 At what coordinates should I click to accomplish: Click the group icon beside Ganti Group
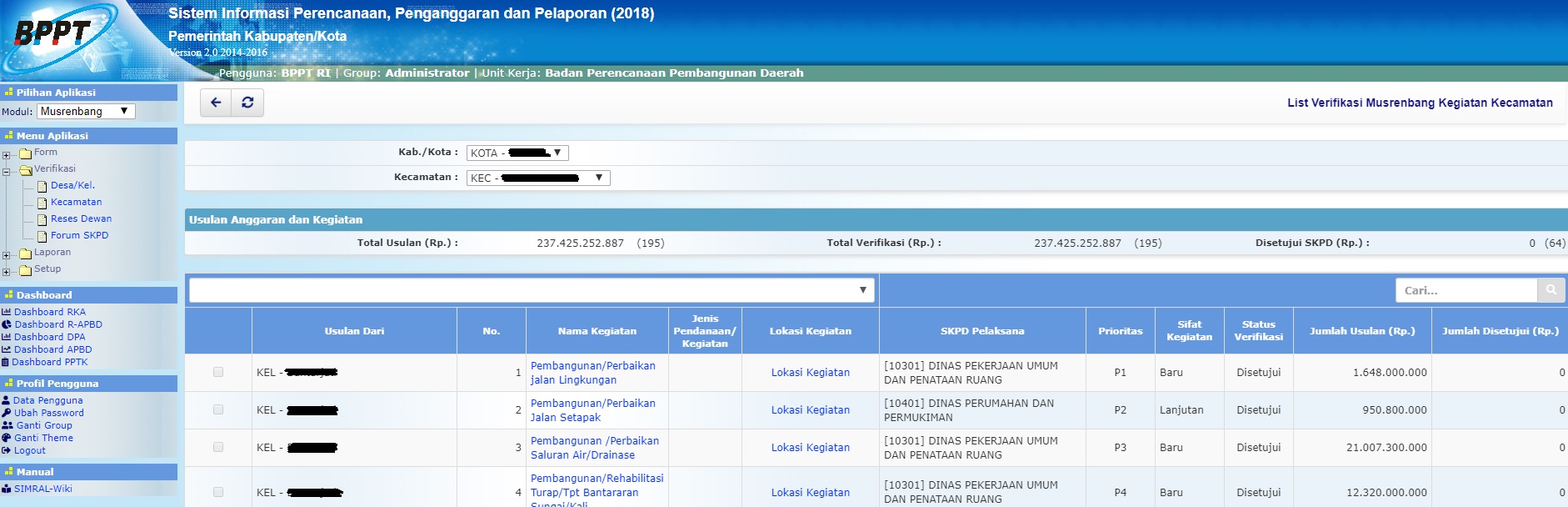point(7,425)
